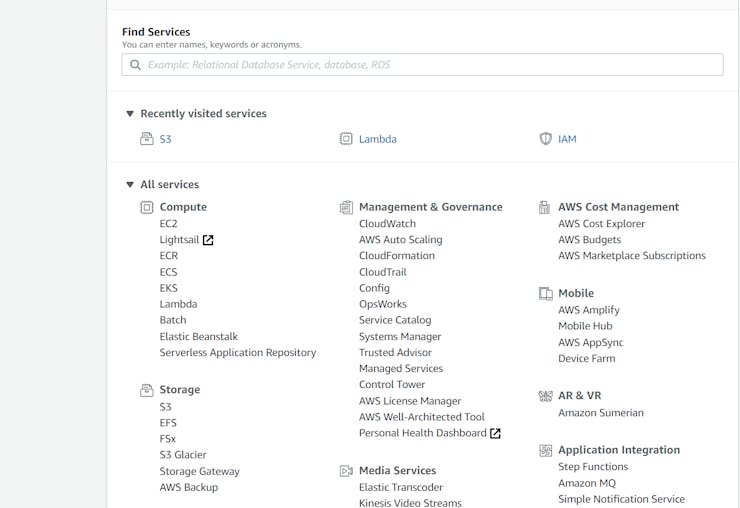Open Step Functions under Application Integration
Image resolution: width=740 pixels, height=508 pixels.
pyautogui.click(x=593, y=467)
